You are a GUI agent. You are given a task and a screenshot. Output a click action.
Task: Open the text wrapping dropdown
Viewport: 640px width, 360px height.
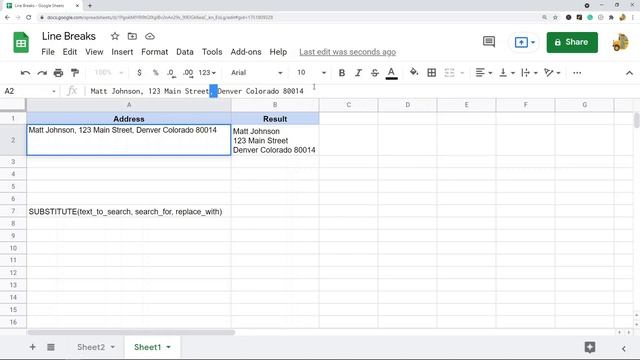click(x=529, y=73)
